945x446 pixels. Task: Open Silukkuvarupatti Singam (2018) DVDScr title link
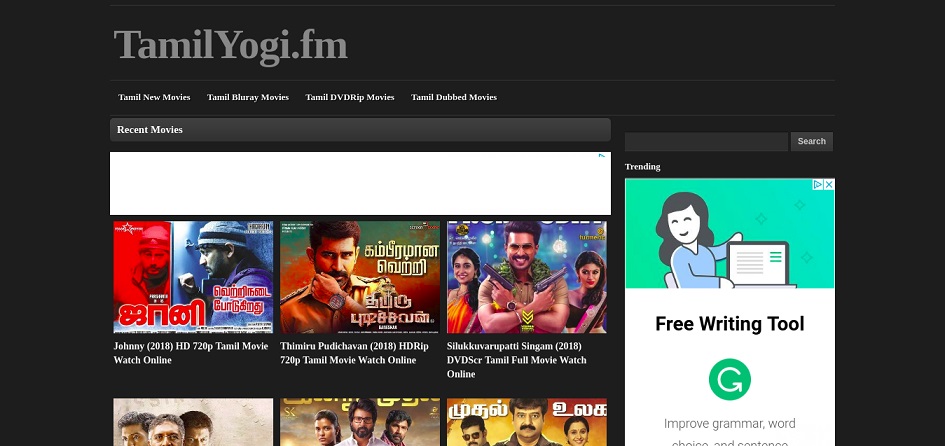(516, 360)
